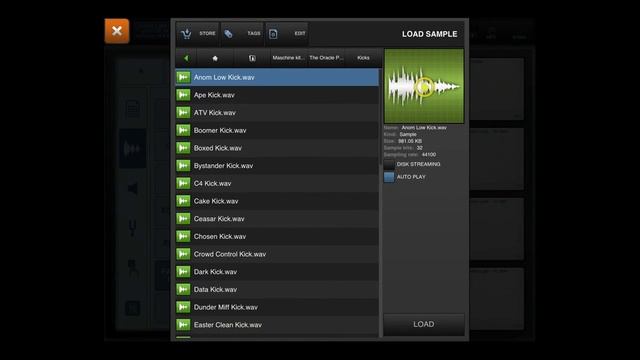Viewport: 640px width, 360px height.
Task: Click green sample icon beside Ape Kick.wav
Action: point(183,95)
